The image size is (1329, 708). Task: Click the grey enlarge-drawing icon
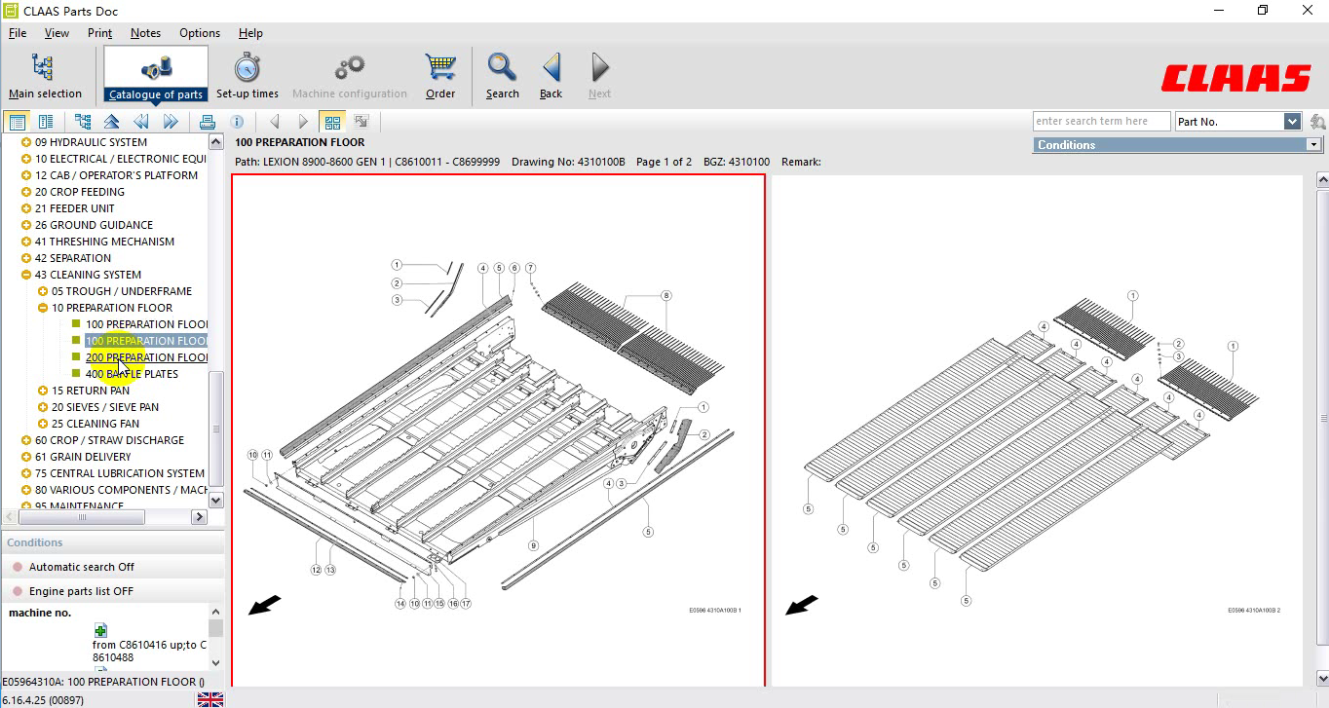pos(361,122)
